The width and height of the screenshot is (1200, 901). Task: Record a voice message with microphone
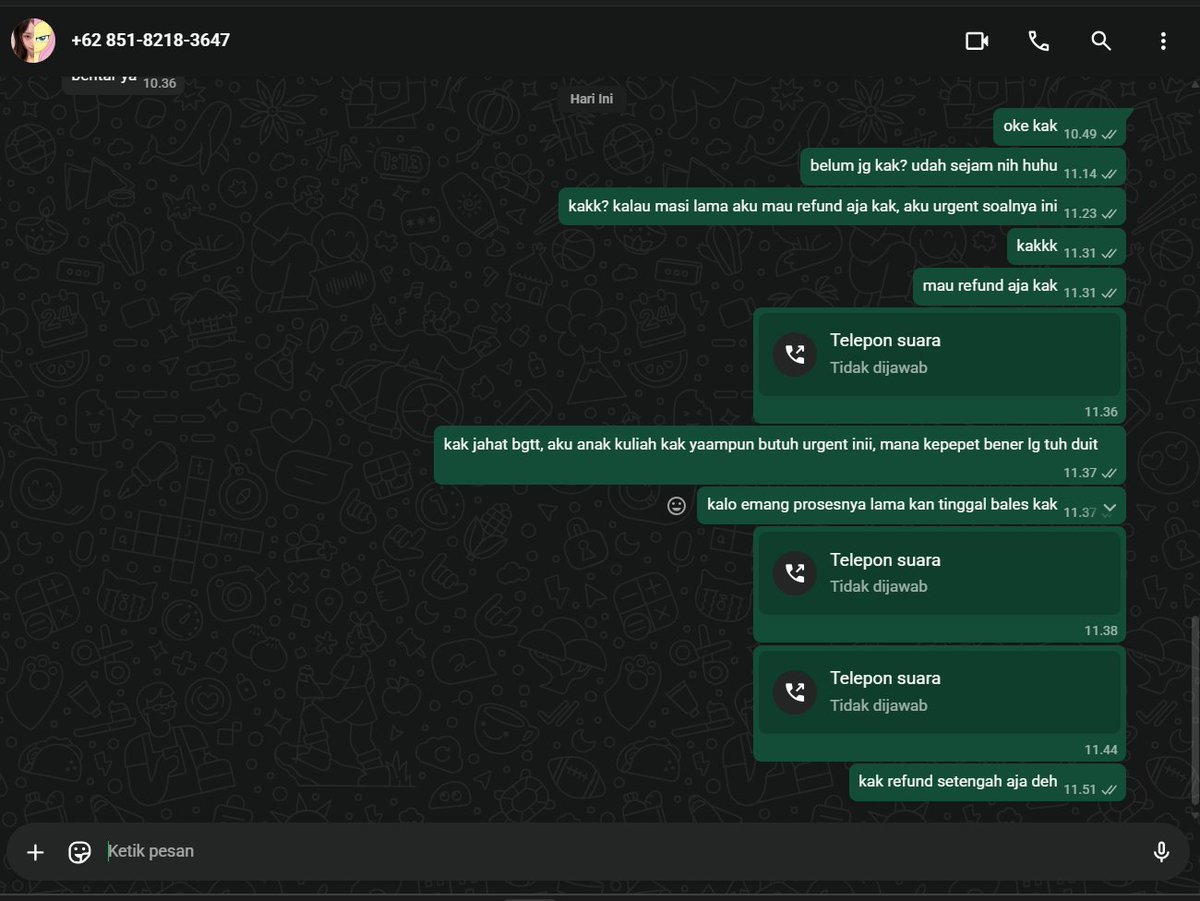[x=1161, y=852]
